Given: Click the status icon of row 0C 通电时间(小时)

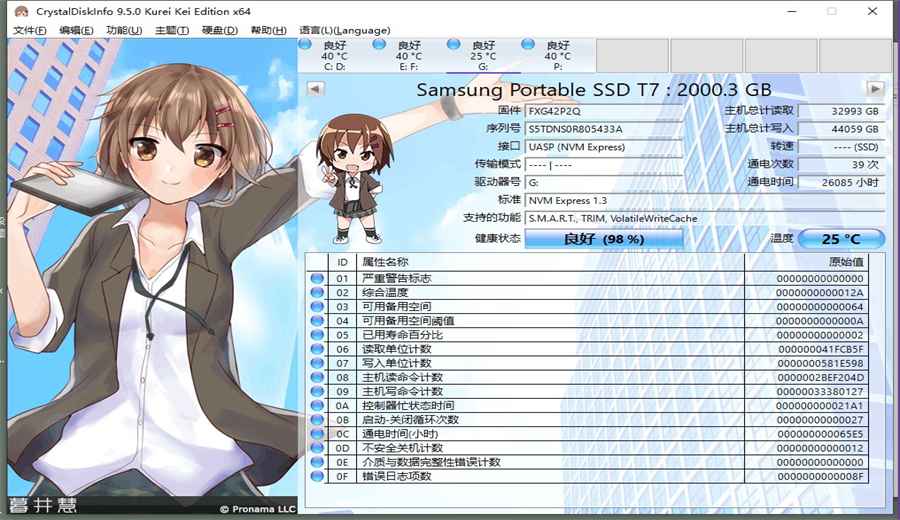Looking at the screenshot, I should click(317, 433).
